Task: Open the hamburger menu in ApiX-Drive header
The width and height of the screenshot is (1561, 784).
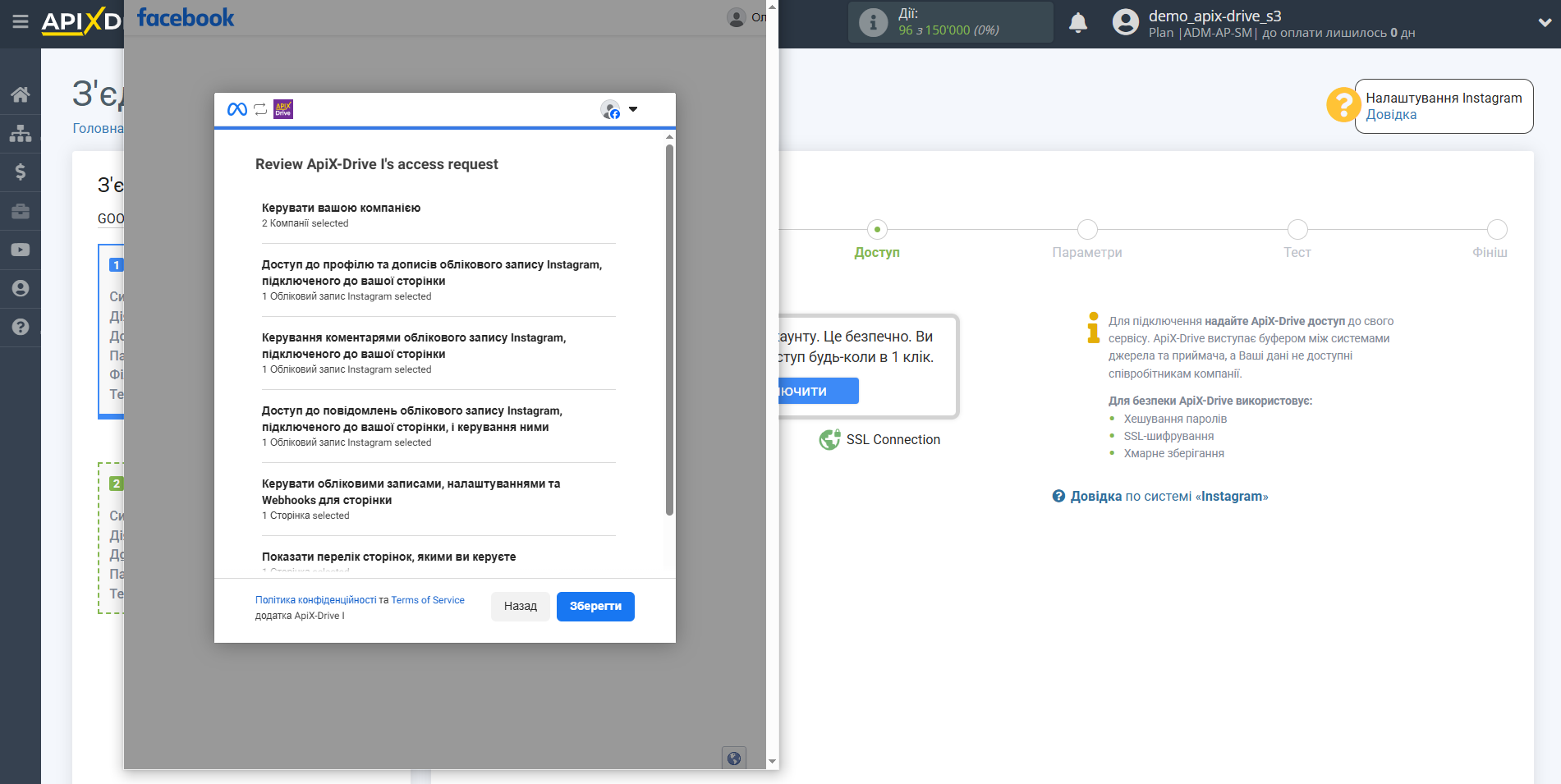Action: pyautogui.click(x=21, y=22)
